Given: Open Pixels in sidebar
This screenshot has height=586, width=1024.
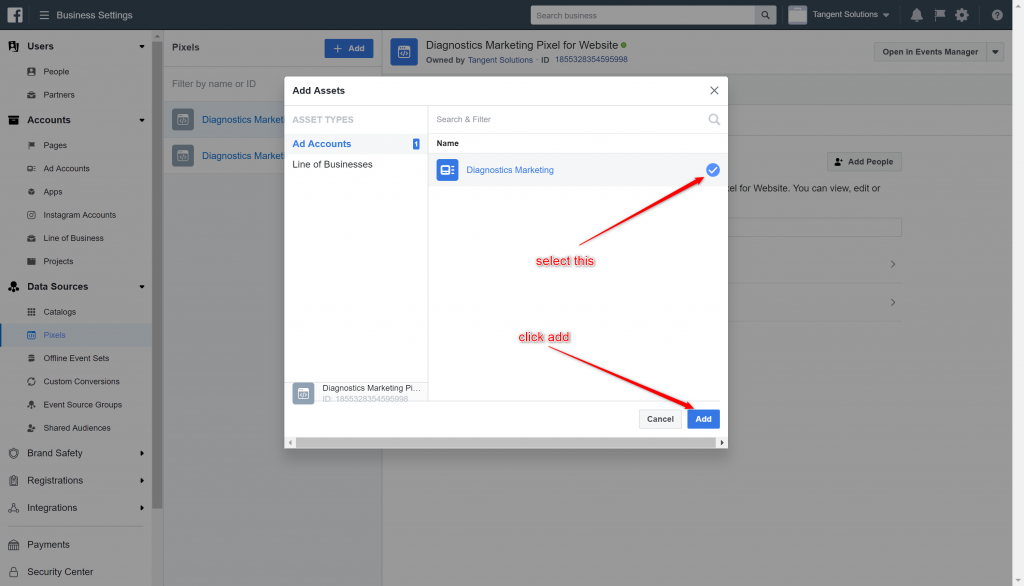Looking at the screenshot, I should point(54,335).
